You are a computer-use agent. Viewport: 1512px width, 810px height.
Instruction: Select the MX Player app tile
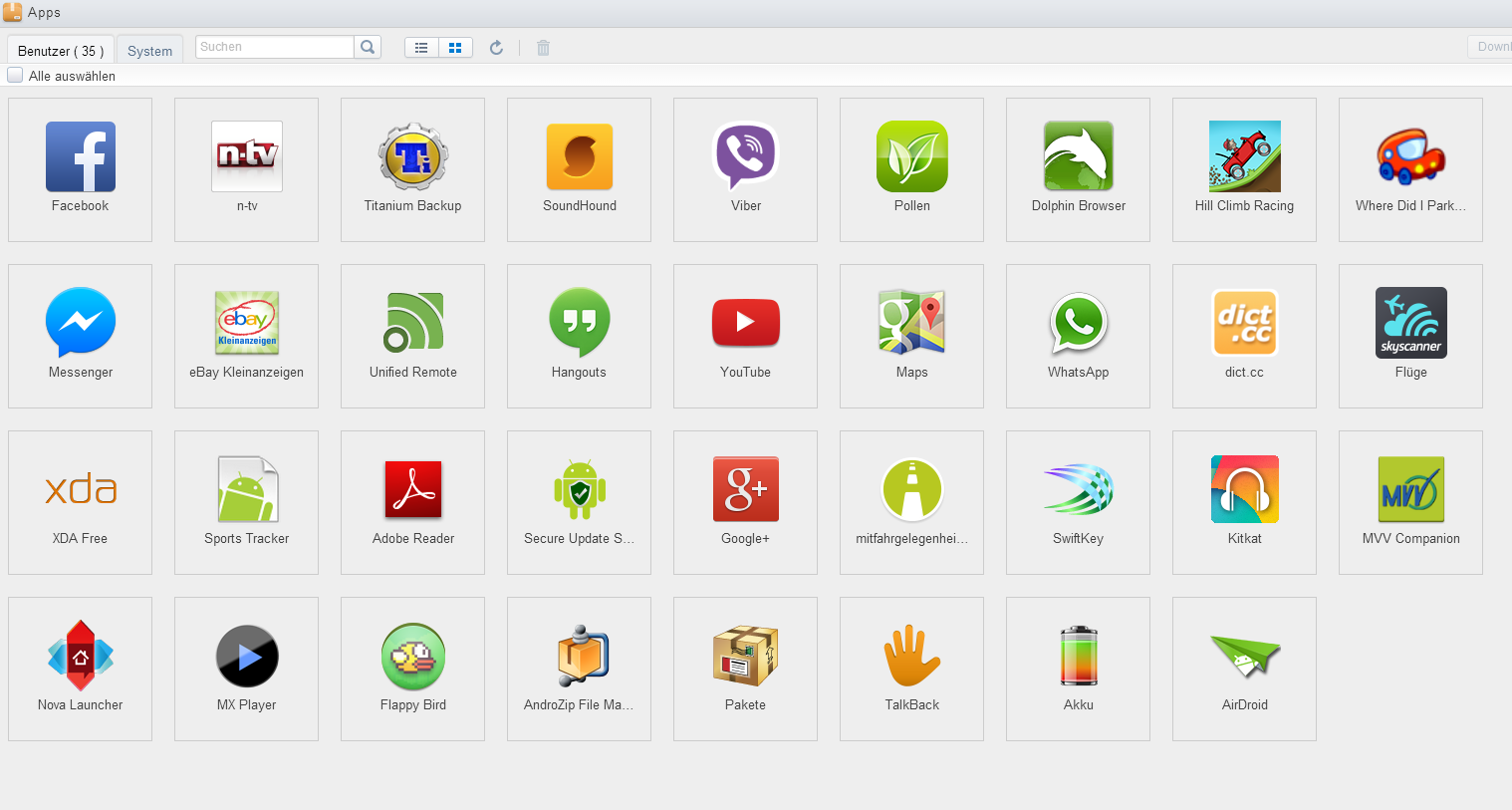[246, 669]
